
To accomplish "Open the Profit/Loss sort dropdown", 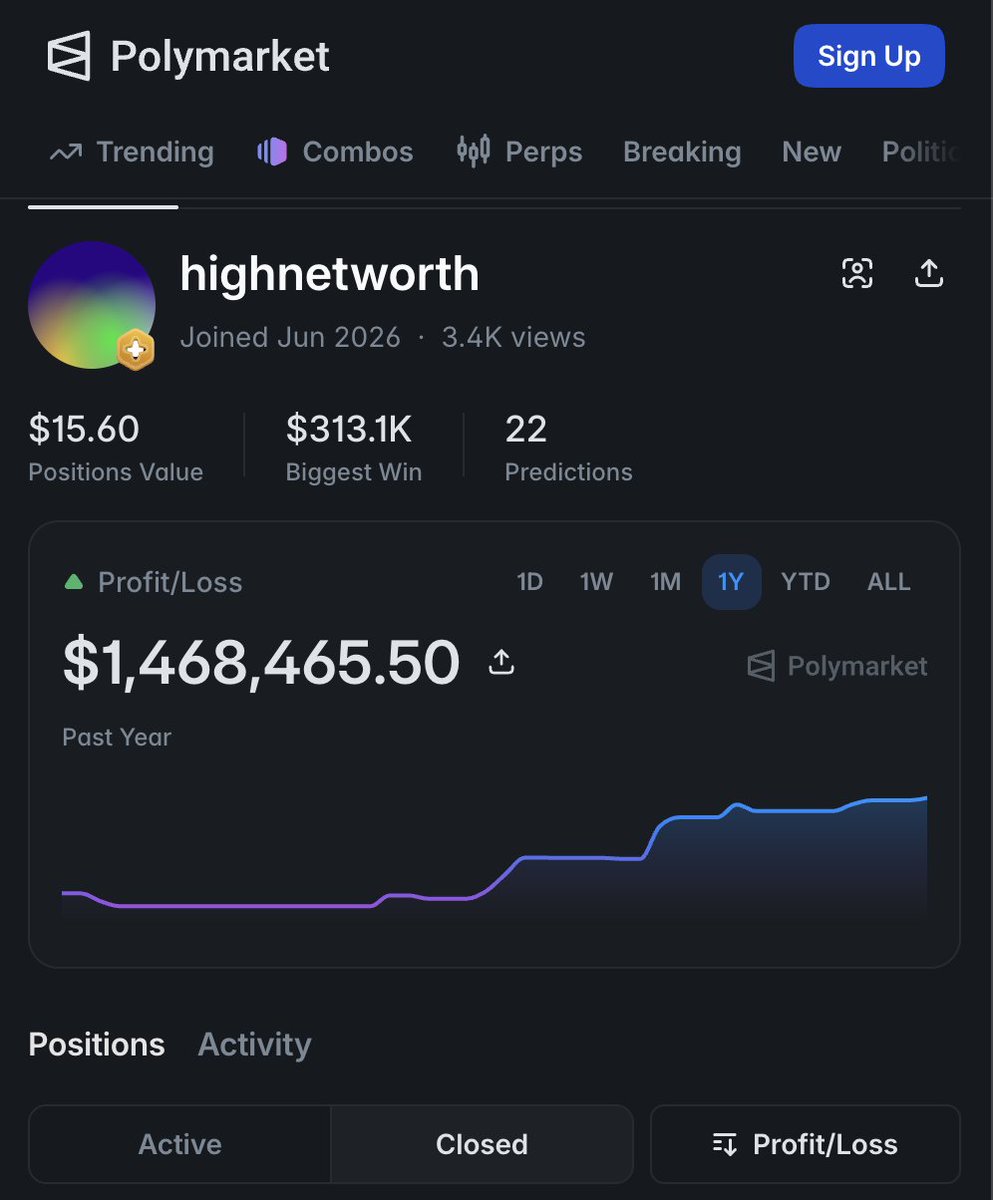I will tap(805, 1144).
